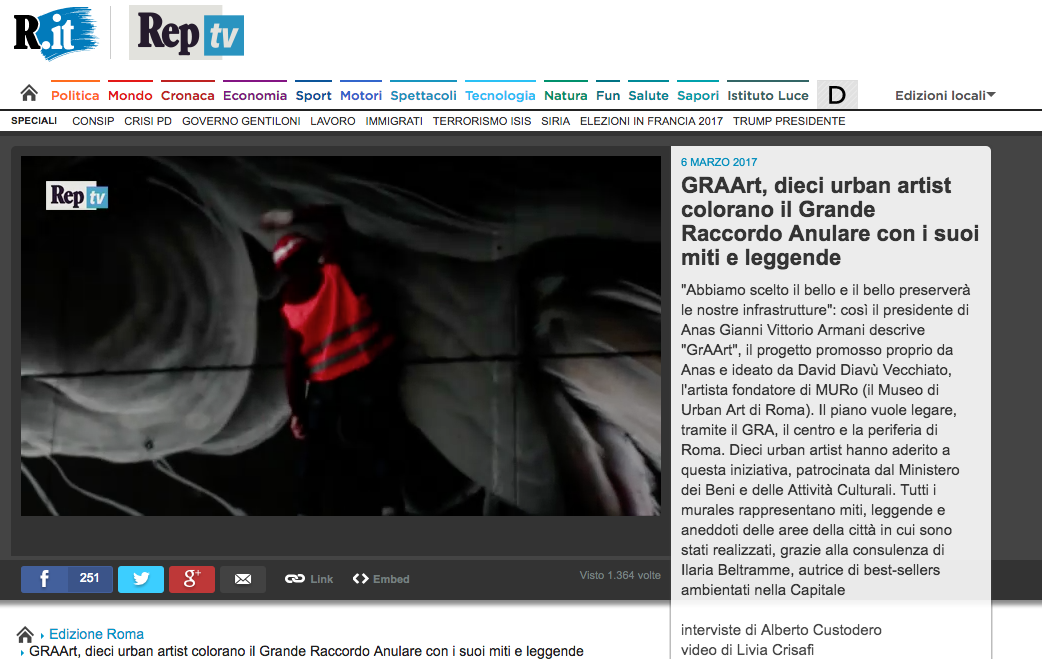The width and height of the screenshot is (1042, 659).
Task: Click Rep tv watermark logo on video
Action: (77, 195)
